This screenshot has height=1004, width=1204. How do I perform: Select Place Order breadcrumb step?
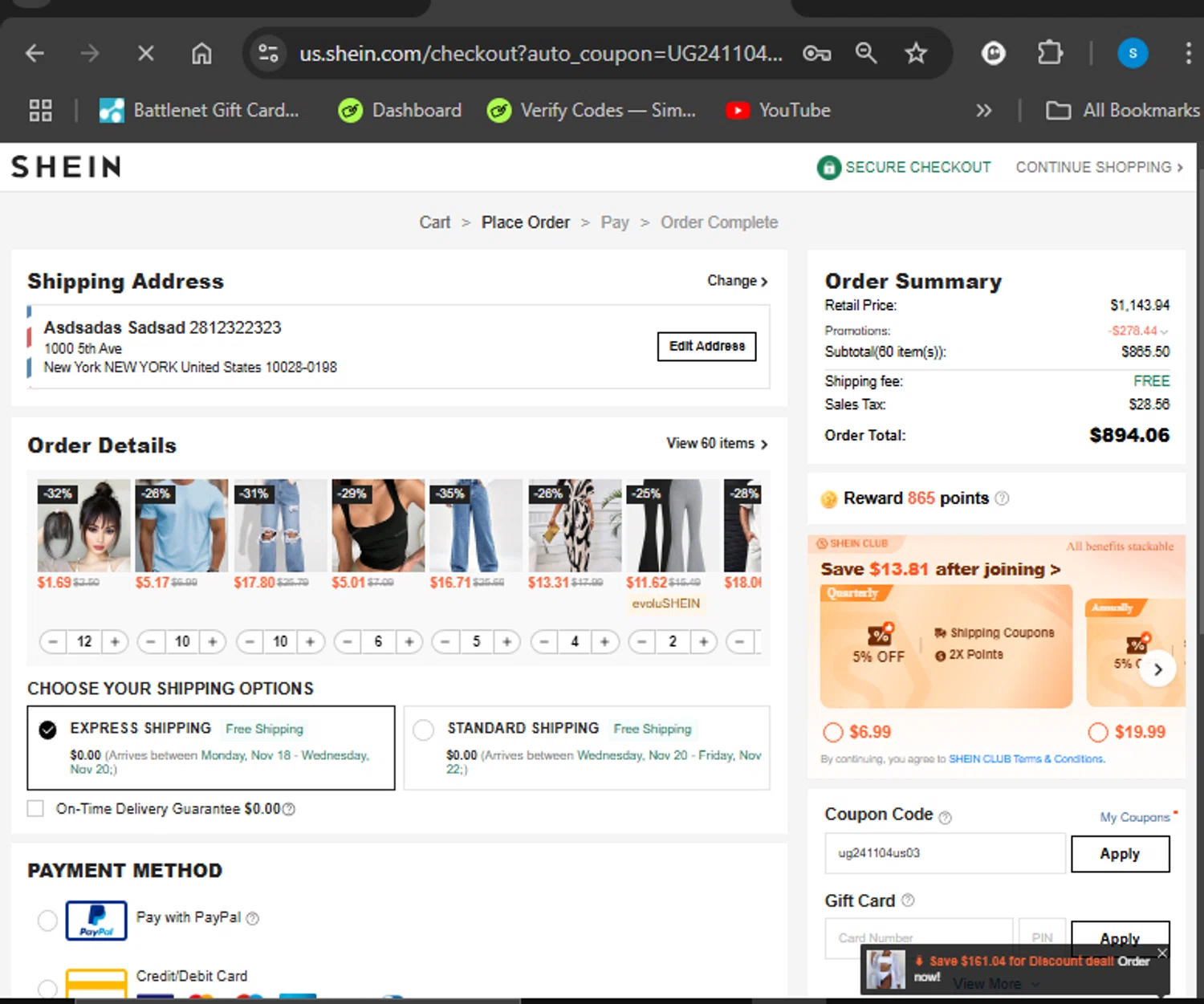point(526,222)
